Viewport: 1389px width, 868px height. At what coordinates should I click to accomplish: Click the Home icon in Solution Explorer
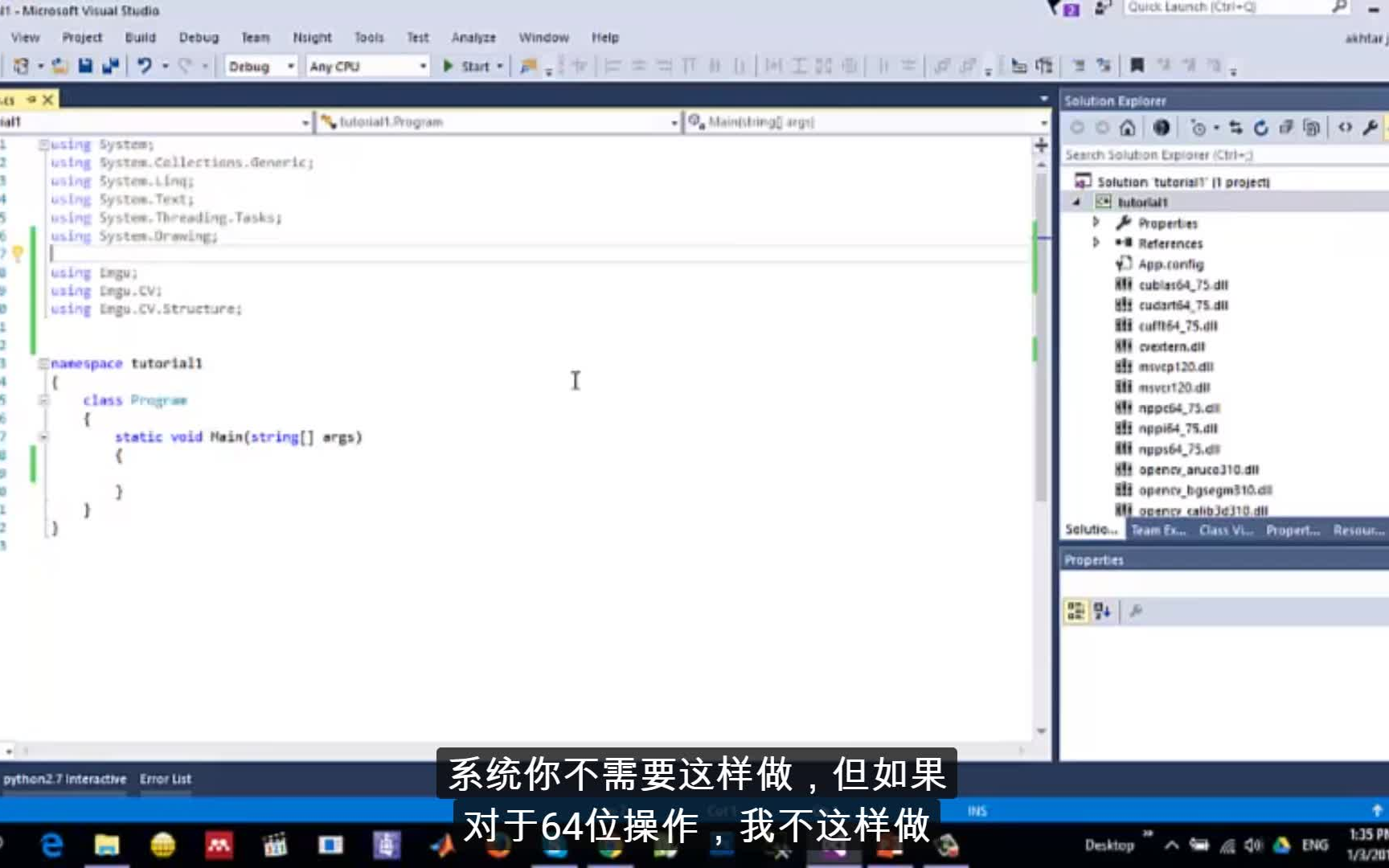pyautogui.click(x=1128, y=128)
